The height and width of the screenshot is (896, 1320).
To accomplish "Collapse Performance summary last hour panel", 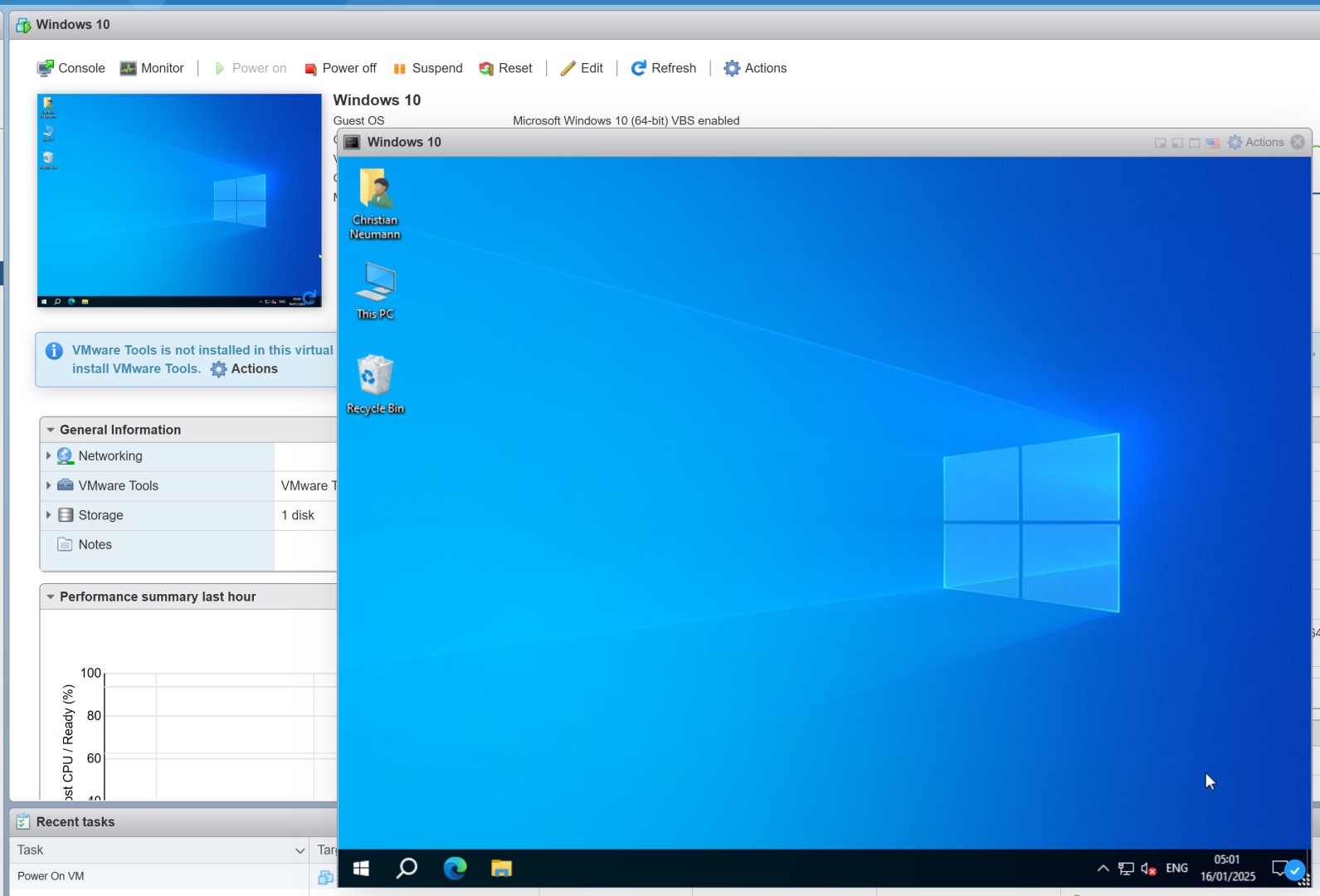I will coord(51,597).
